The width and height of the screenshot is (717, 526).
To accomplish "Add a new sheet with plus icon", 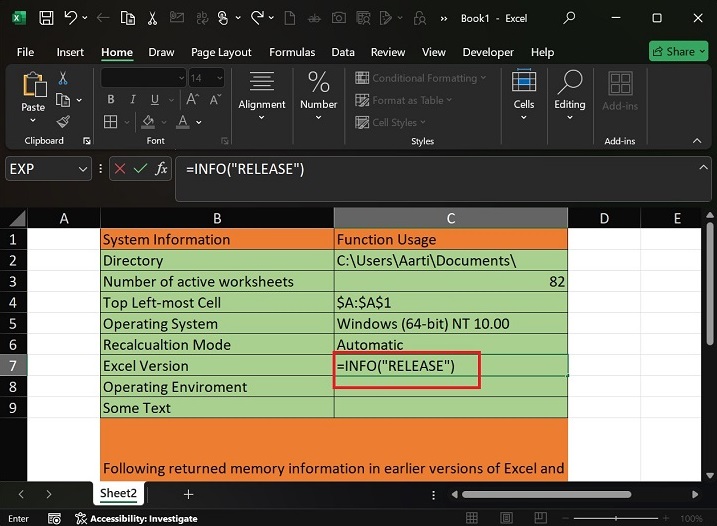I will click(188, 494).
